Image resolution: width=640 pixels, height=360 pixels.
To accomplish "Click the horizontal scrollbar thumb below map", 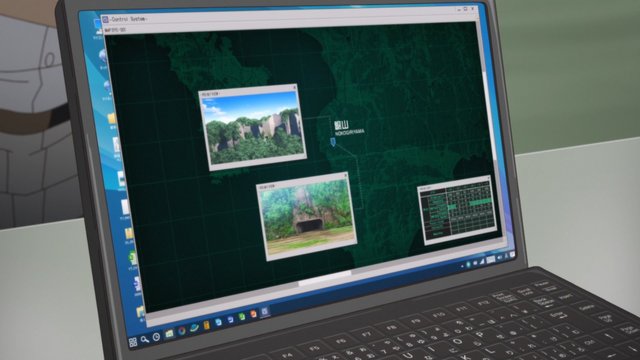I will pyautogui.click(x=325, y=278).
